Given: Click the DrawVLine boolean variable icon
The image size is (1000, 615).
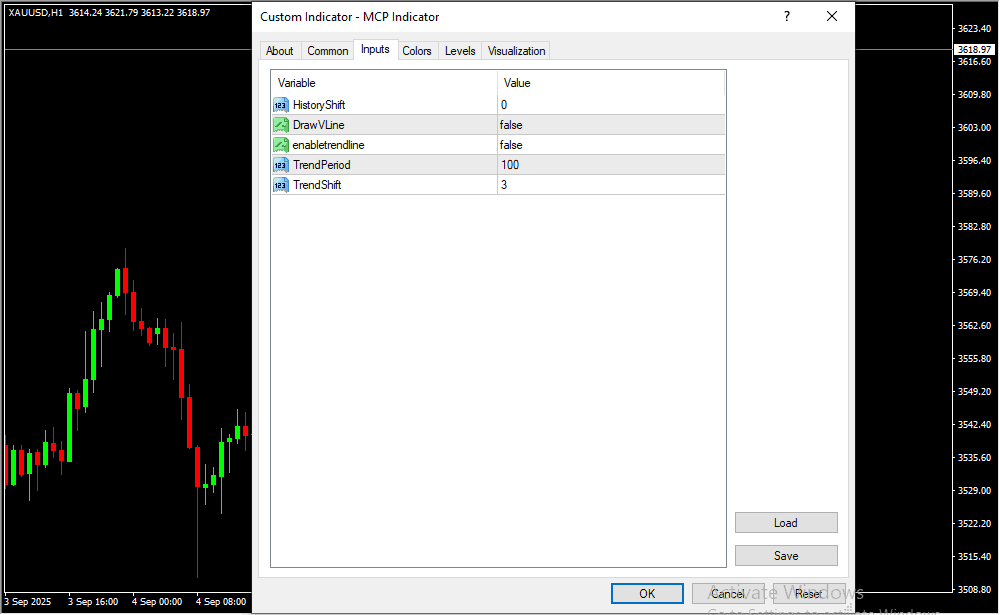Looking at the screenshot, I should pyautogui.click(x=281, y=125).
